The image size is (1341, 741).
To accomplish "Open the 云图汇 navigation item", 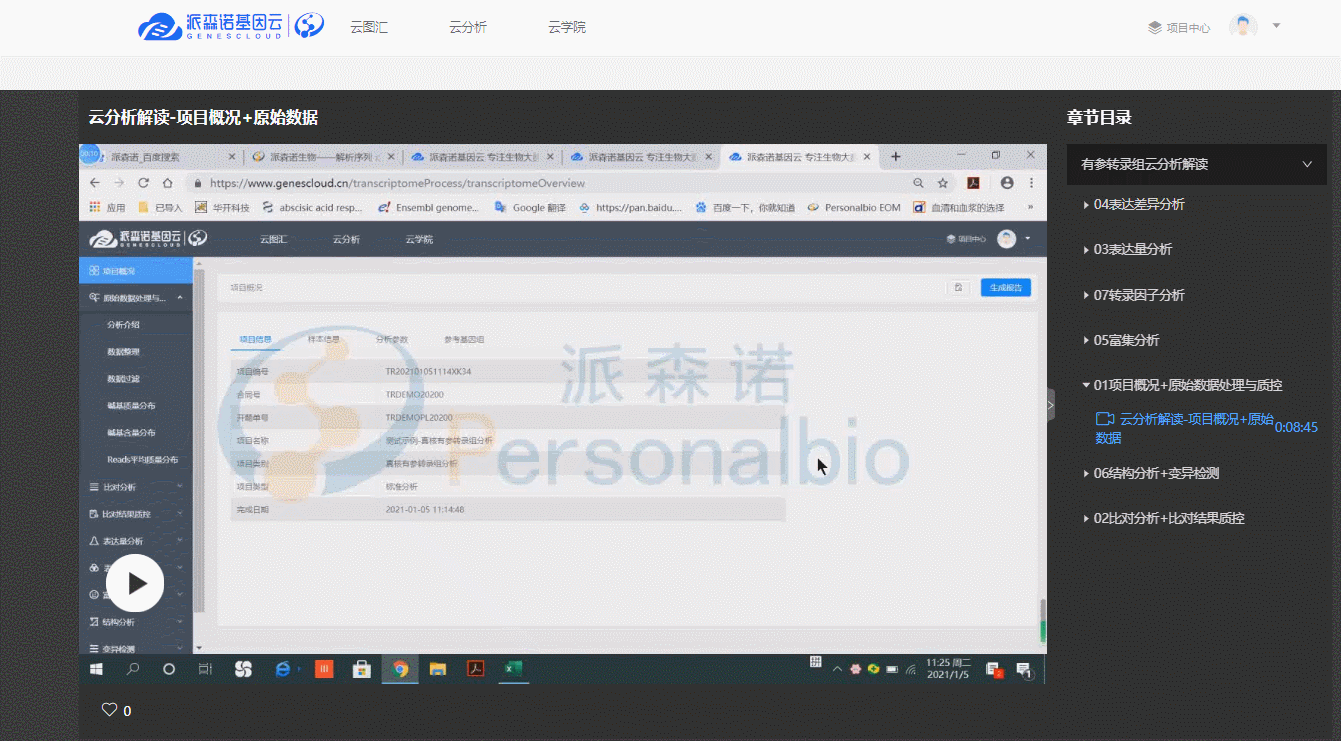I will 369,27.
